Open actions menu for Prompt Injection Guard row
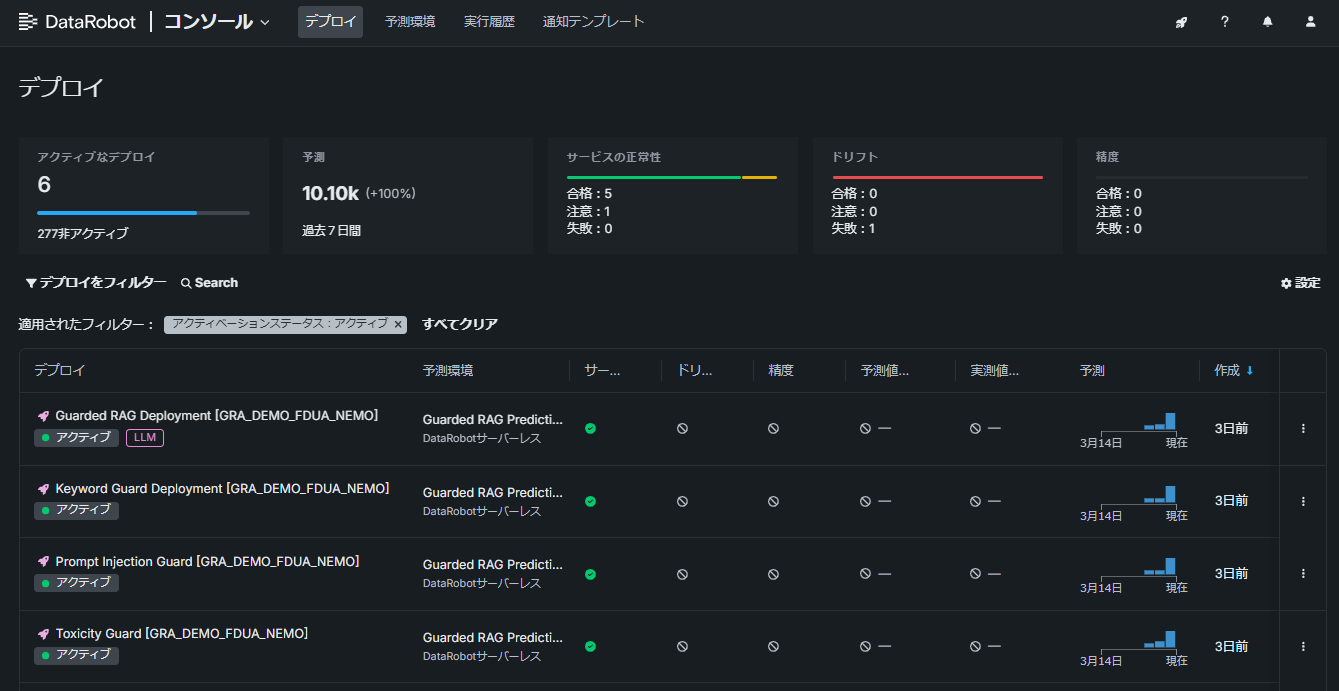 (1303, 574)
